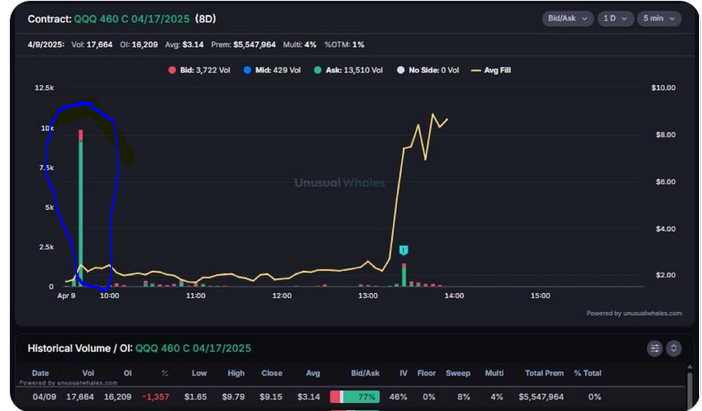Toggle the Ask volume legend item

click(348, 70)
